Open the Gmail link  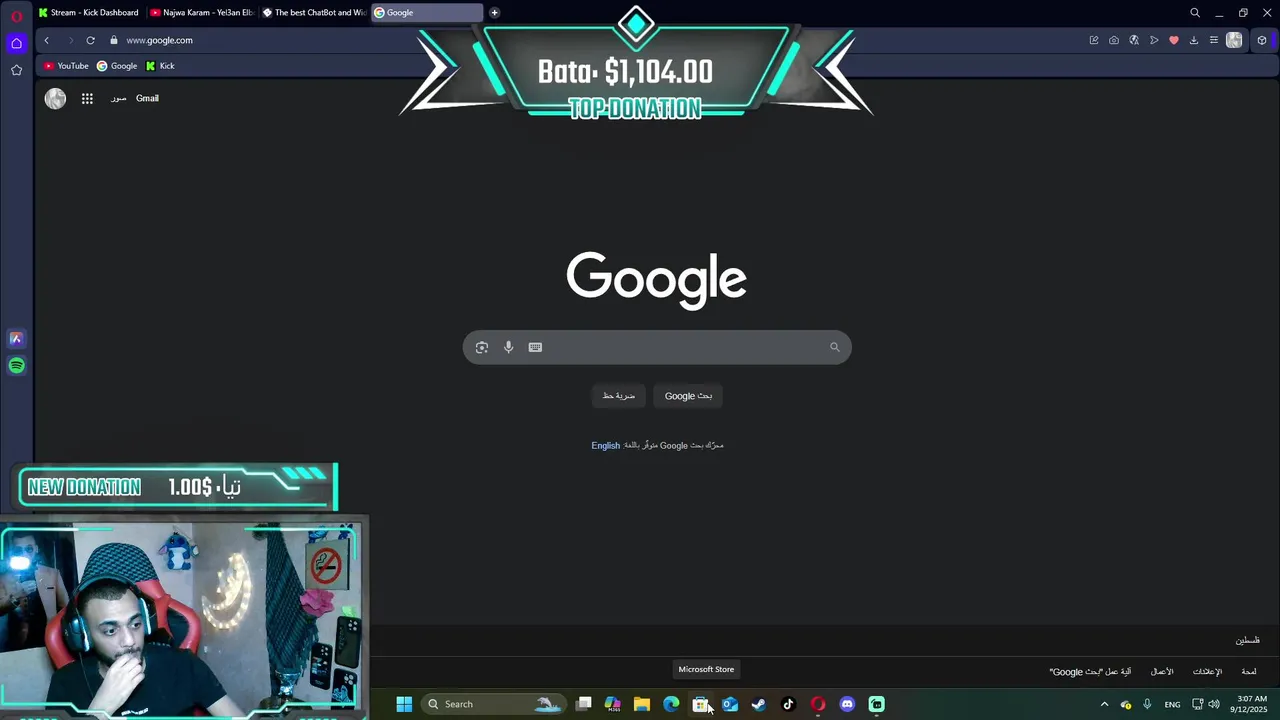pyautogui.click(x=147, y=98)
